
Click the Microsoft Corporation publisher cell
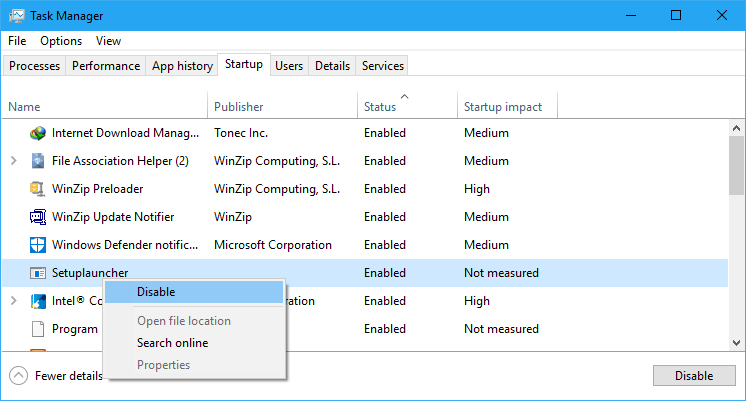pos(273,245)
